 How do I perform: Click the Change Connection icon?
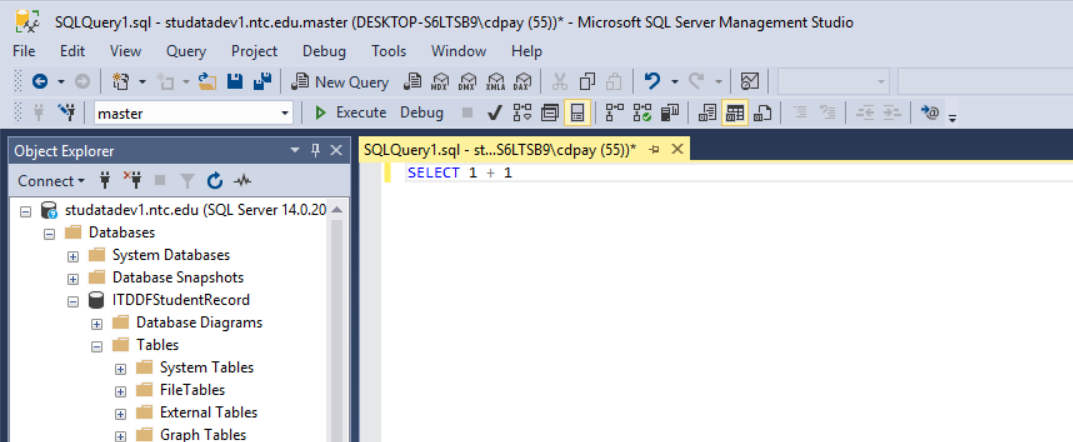66,112
